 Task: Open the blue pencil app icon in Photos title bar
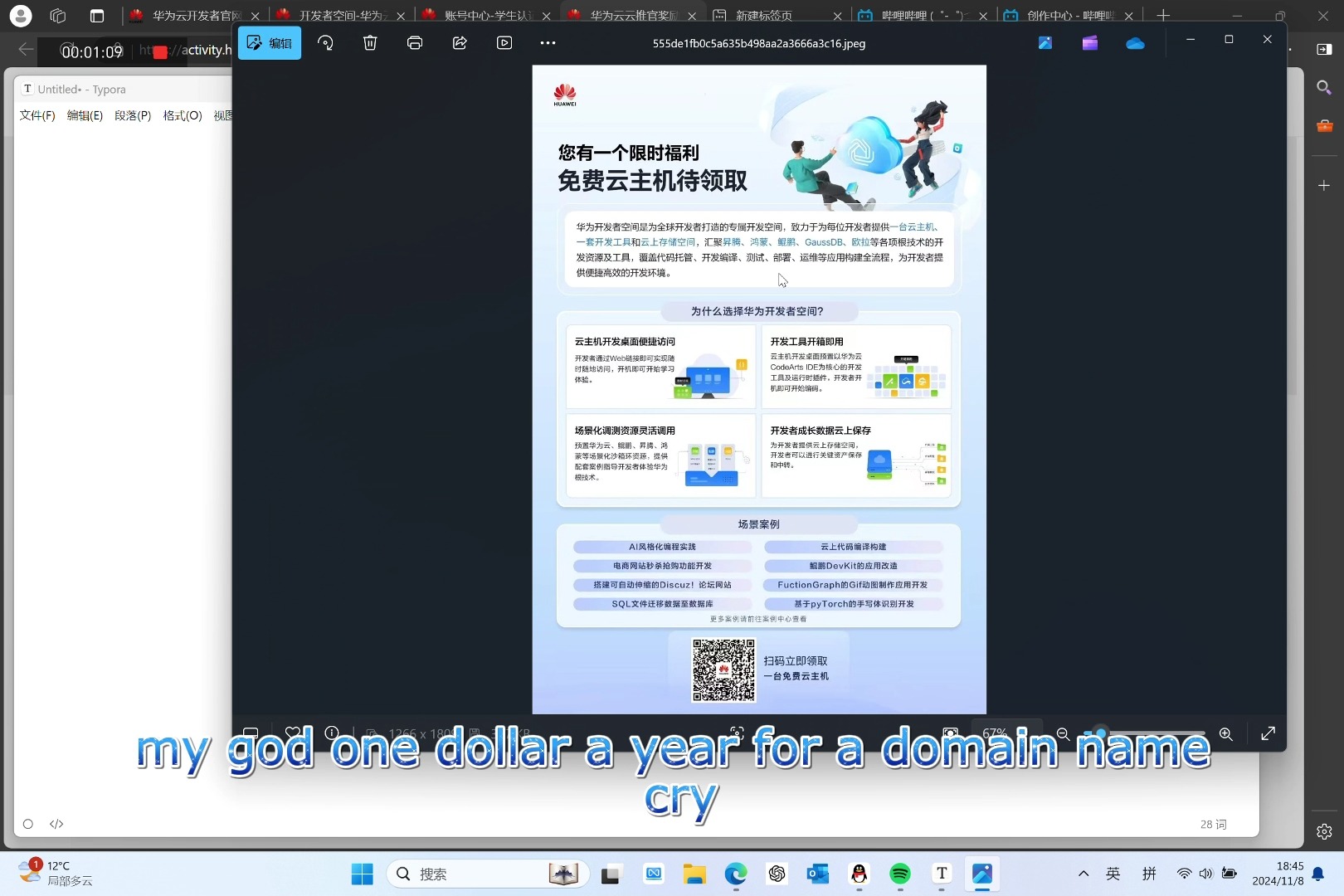point(1045,43)
